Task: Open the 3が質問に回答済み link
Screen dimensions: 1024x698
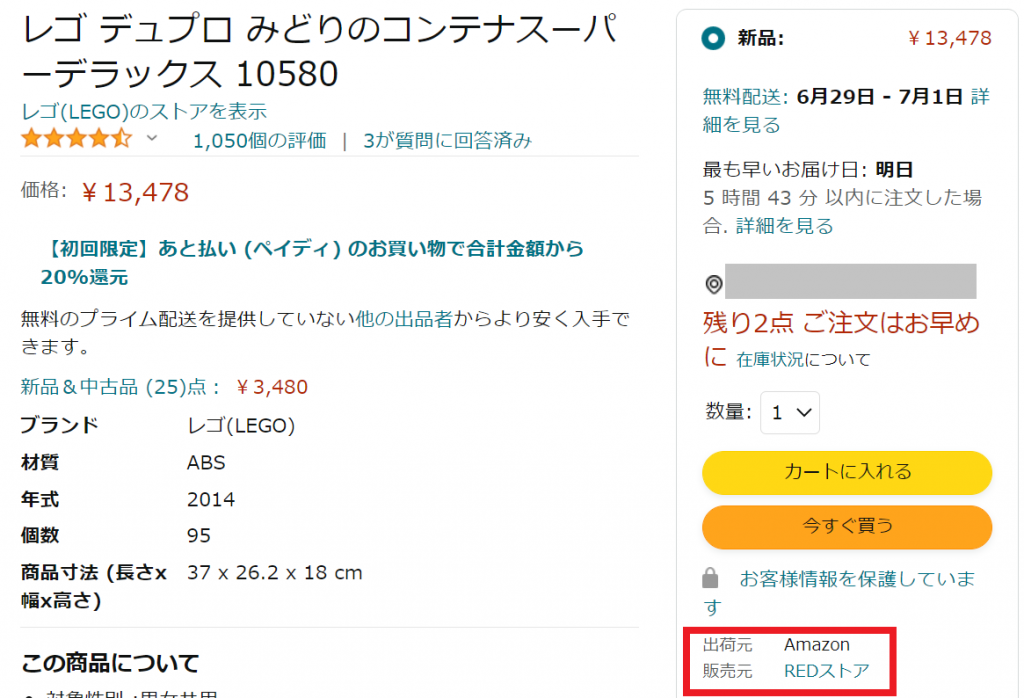Action: (x=447, y=140)
